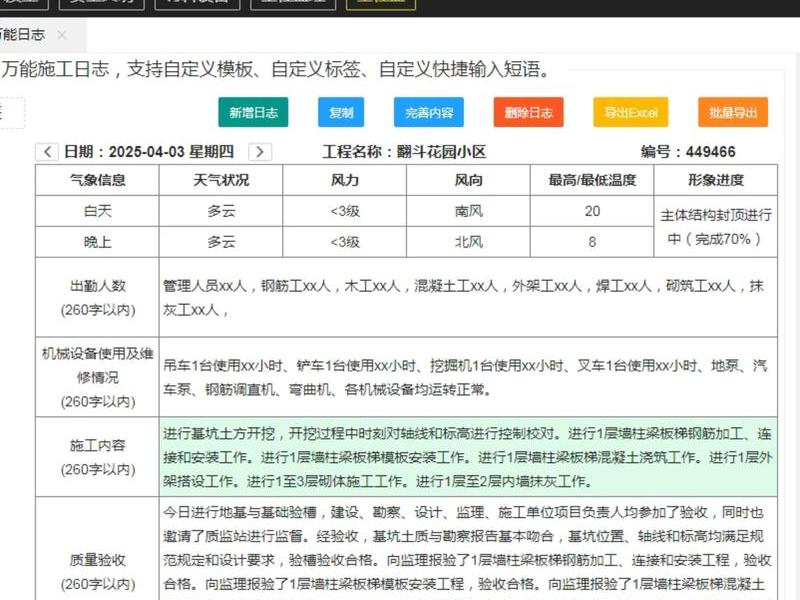Click the red 删除日志 button
The height and width of the screenshot is (600, 800).
pos(529,112)
